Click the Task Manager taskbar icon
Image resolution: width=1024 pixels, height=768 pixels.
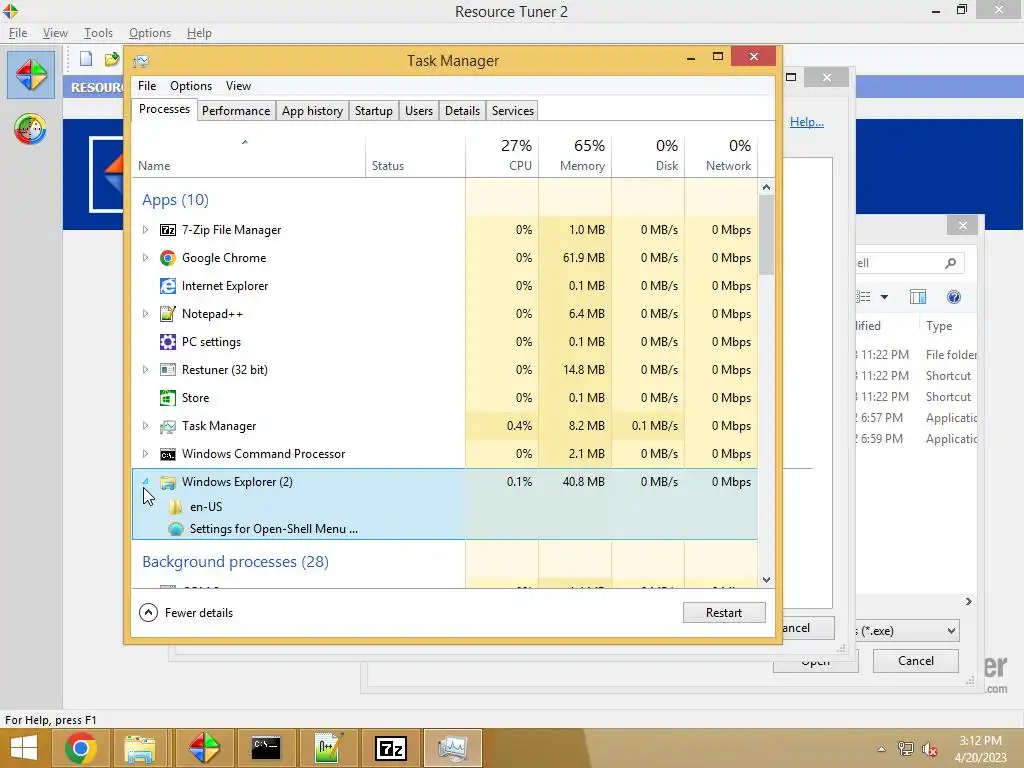point(453,748)
